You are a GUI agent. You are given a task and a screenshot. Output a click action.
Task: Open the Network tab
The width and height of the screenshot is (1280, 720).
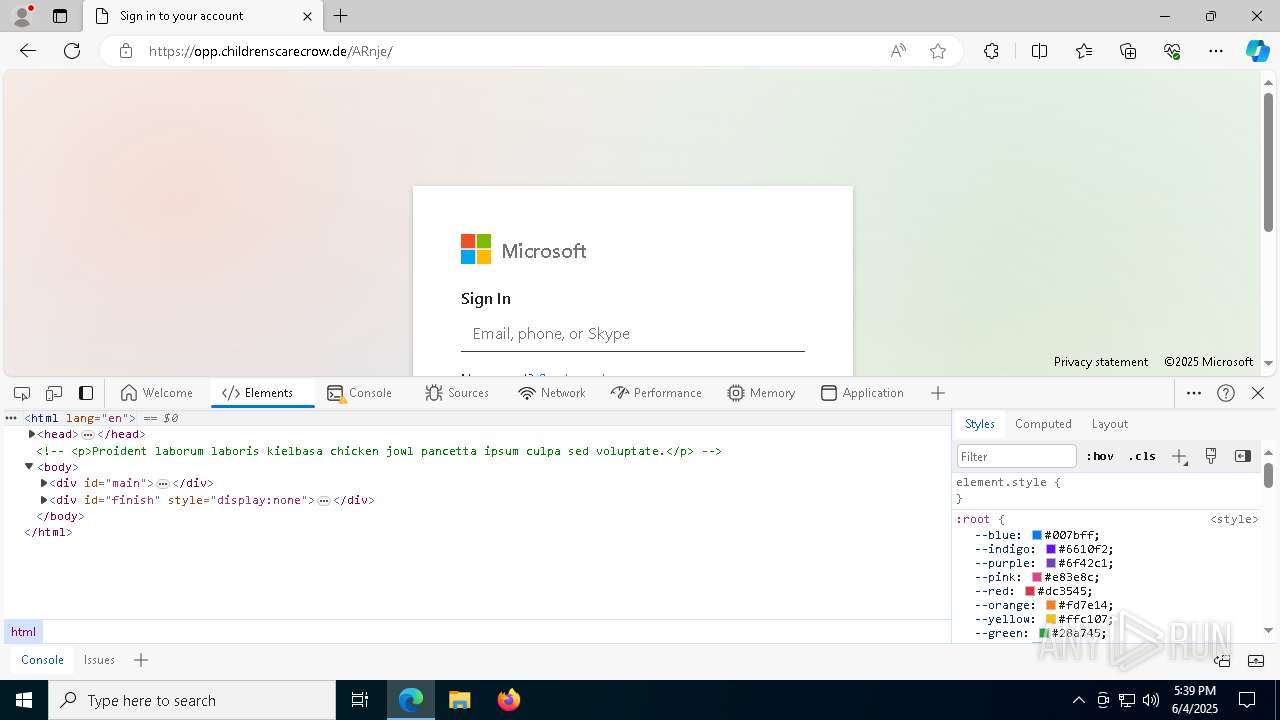(x=552, y=393)
